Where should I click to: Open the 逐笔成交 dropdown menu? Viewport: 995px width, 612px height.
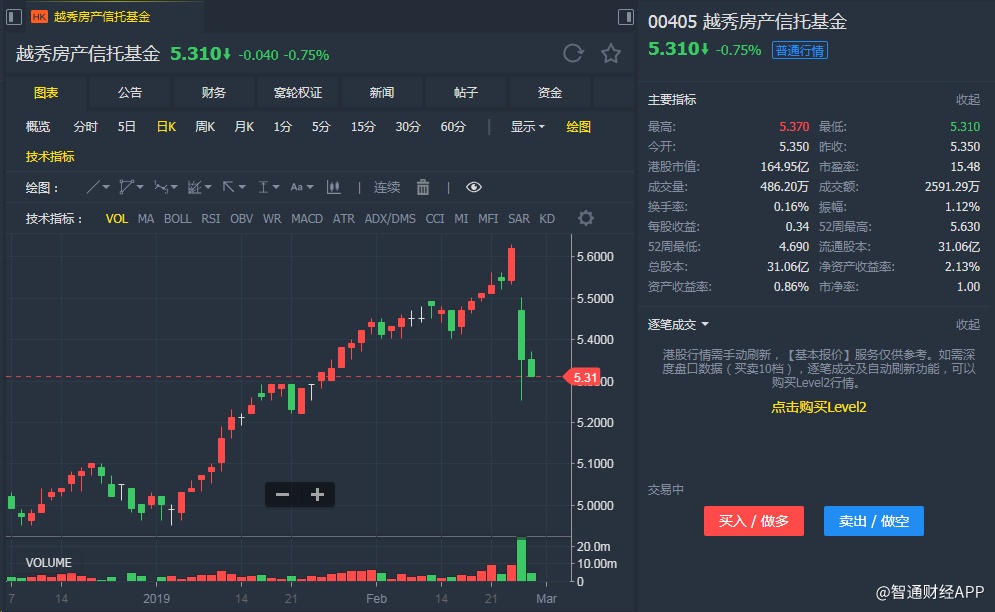[x=678, y=325]
